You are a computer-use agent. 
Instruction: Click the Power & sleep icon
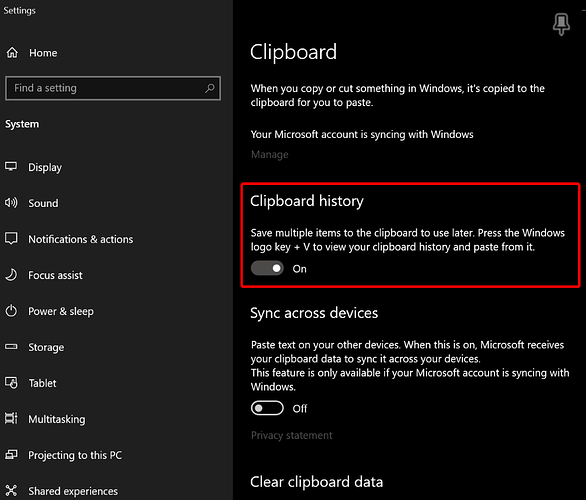(11, 311)
